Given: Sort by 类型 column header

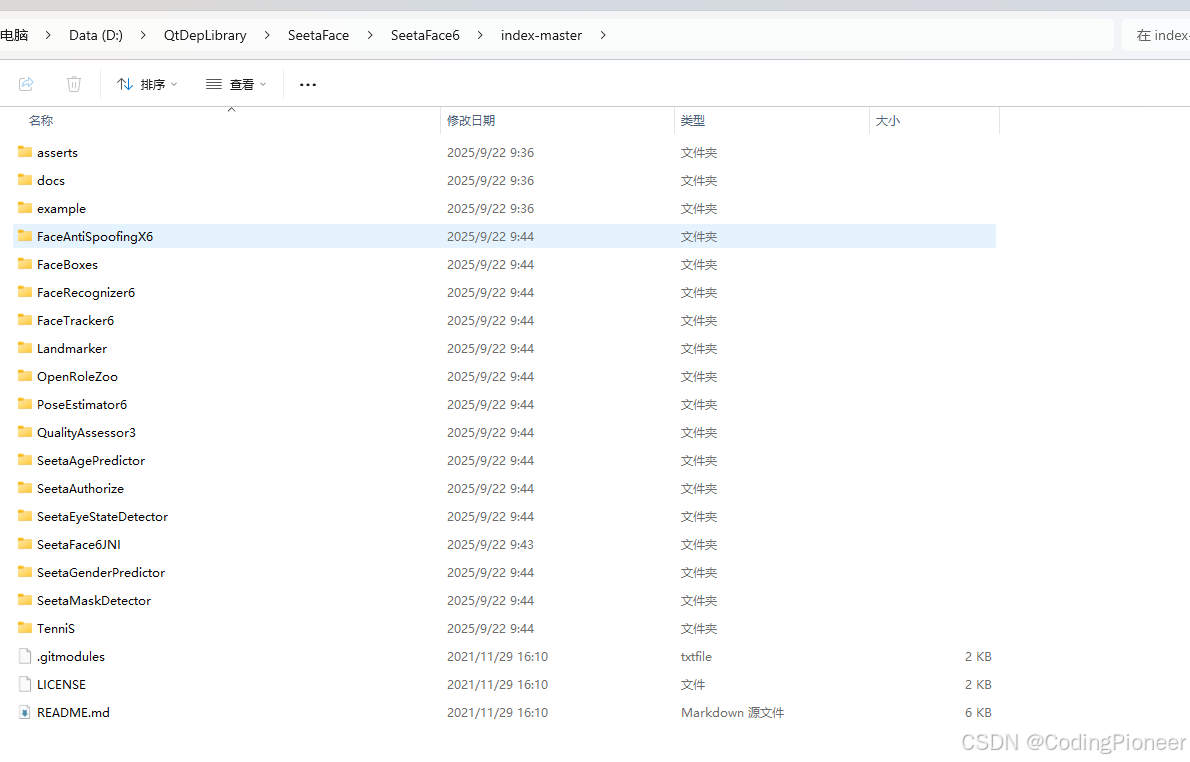Looking at the screenshot, I should [692, 121].
